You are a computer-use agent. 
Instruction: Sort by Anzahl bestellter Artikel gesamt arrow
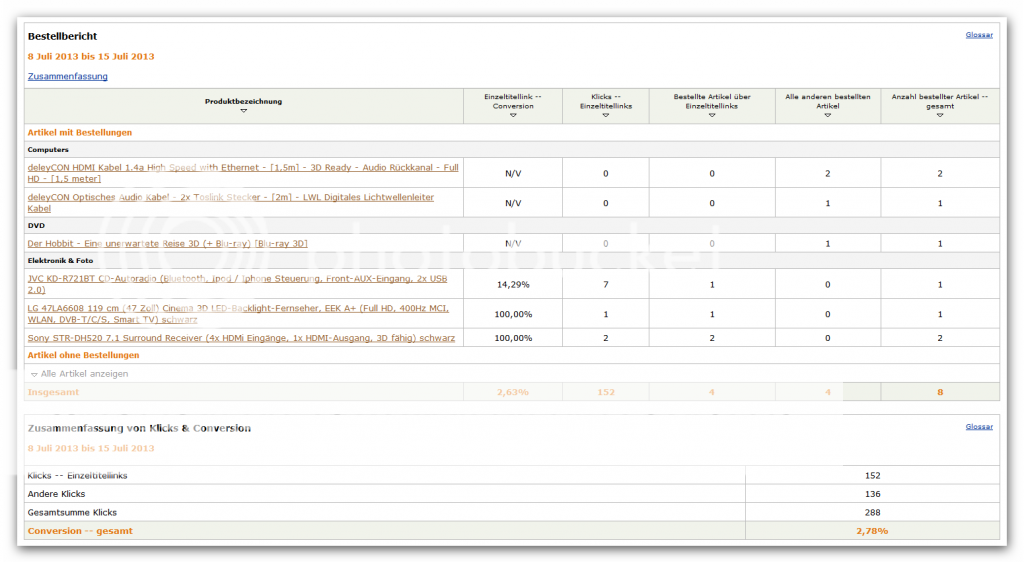click(x=939, y=115)
